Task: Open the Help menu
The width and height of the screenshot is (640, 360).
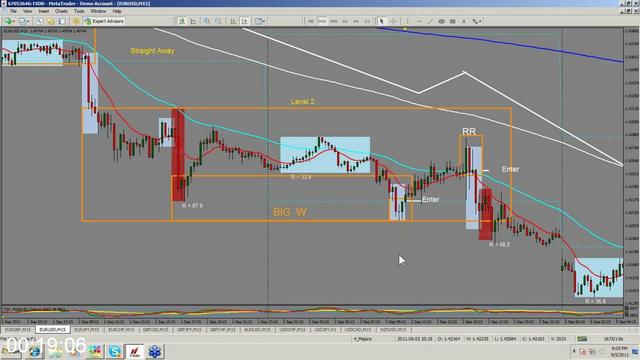Action: point(117,11)
